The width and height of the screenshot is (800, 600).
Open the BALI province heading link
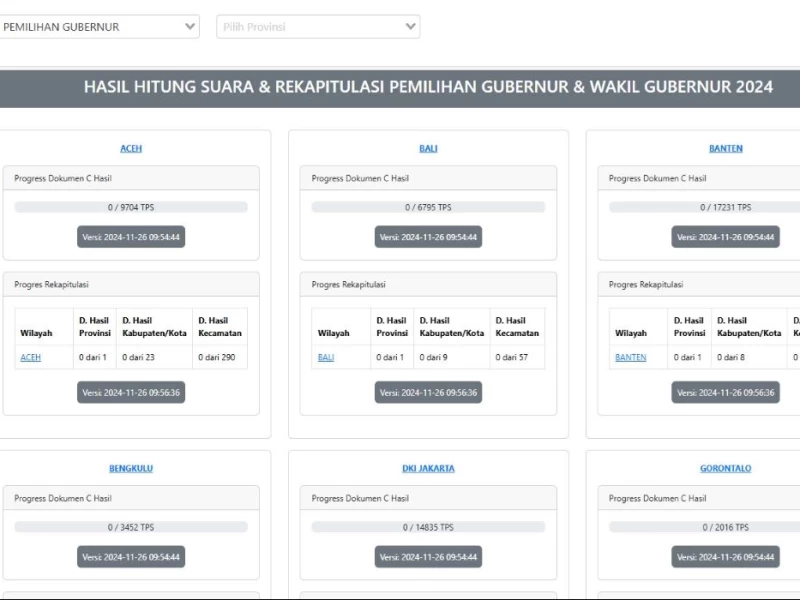coord(428,148)
